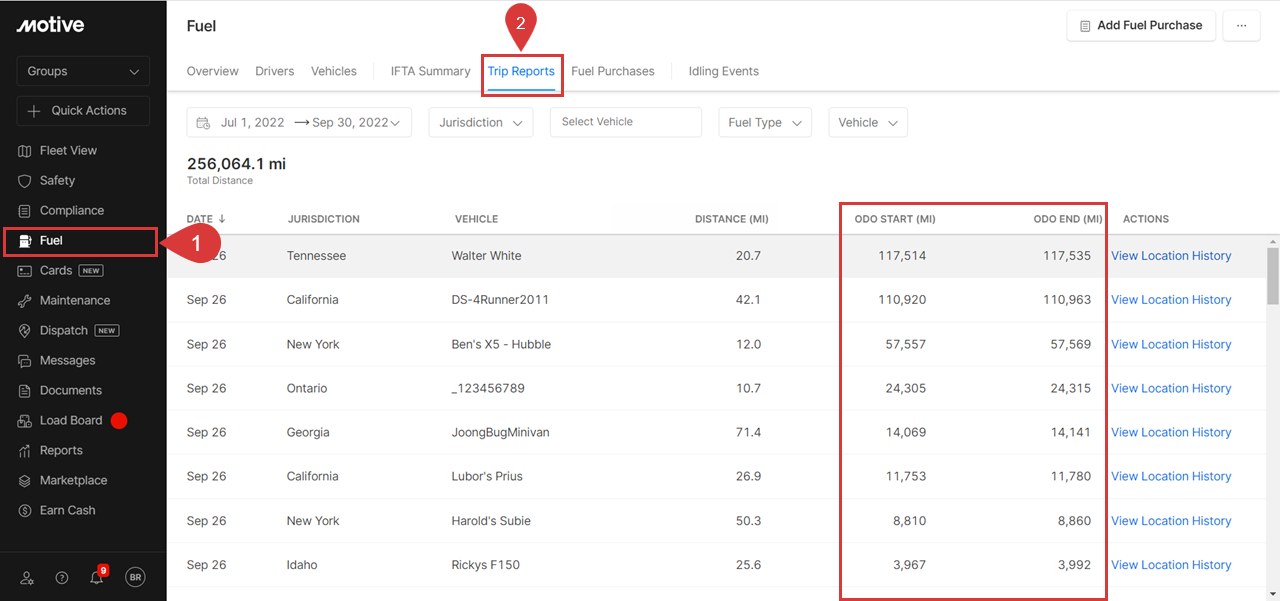Click the Load Board icon
1280x601 pixels.
point(25,421)
